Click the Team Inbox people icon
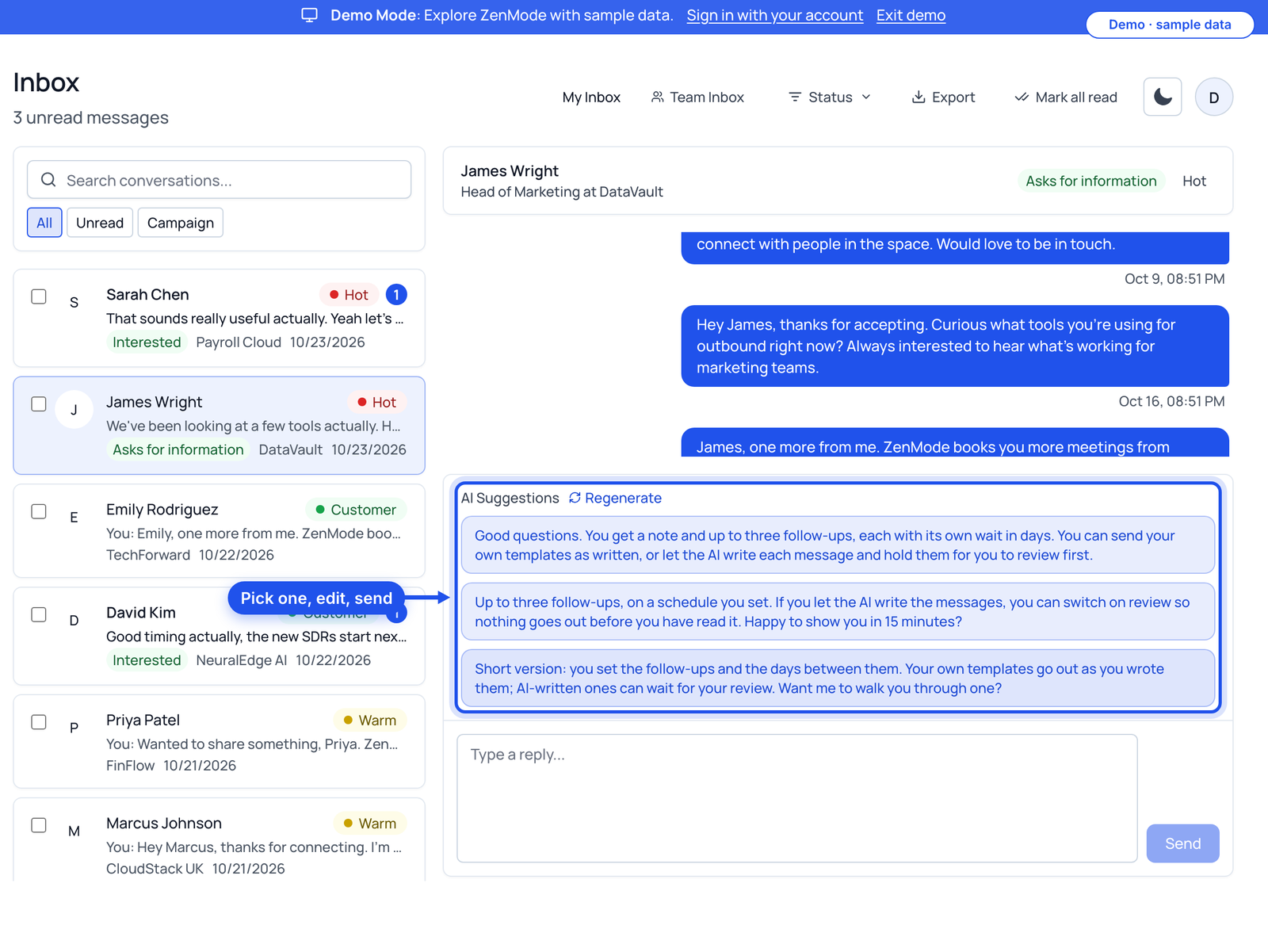This screenshot has height=952, width=1268. click(x=657, y=97)
